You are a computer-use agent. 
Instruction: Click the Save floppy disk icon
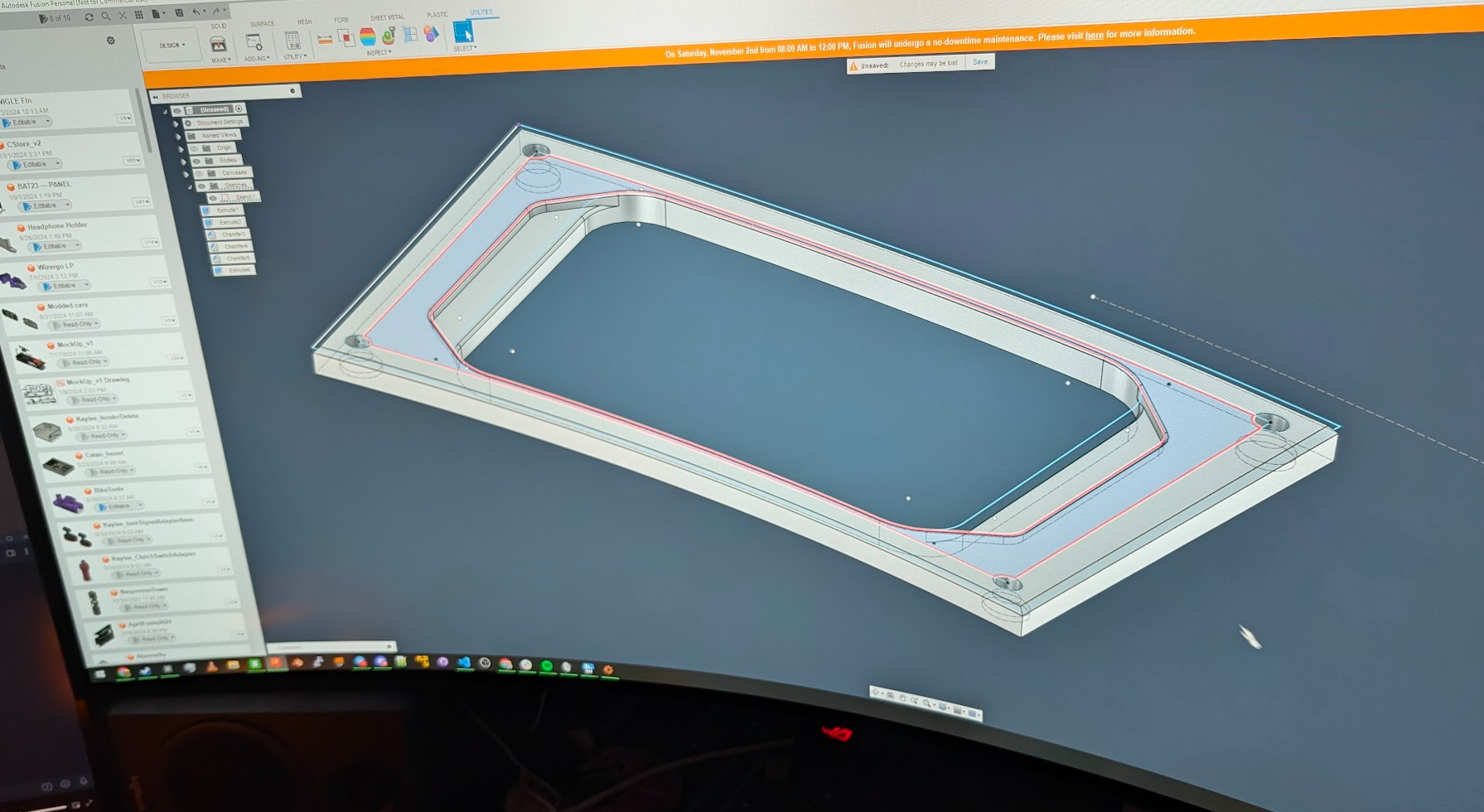click(179, 12)
